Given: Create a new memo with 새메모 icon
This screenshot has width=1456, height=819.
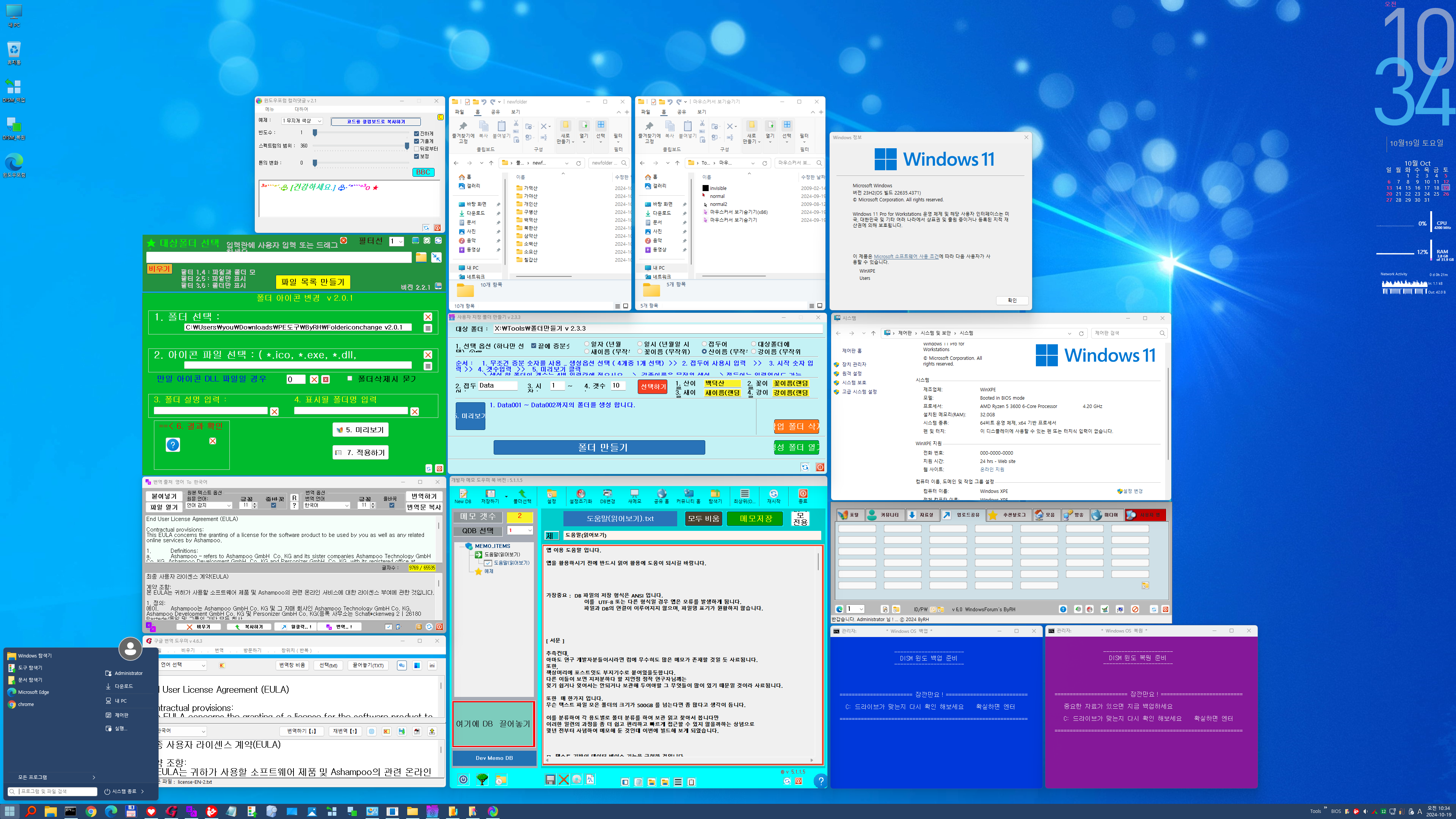Looking at the screenshot, I should point(634,496).
